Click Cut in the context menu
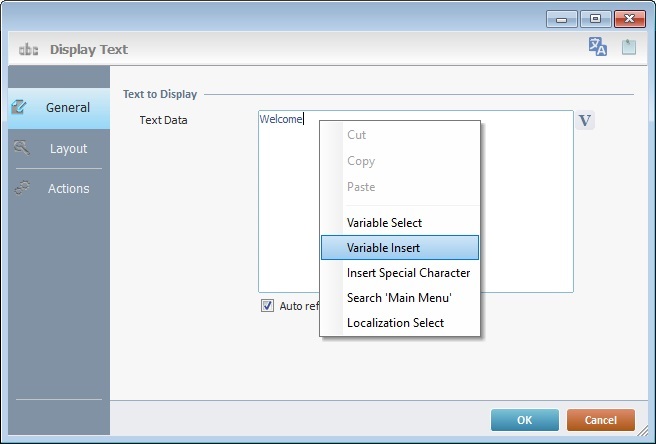 (356, 135)
